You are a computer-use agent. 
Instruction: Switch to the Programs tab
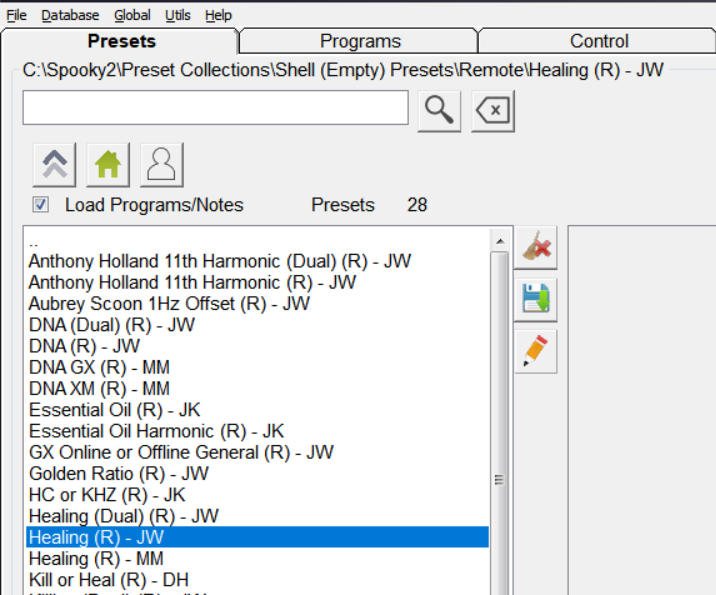(360, 41)
